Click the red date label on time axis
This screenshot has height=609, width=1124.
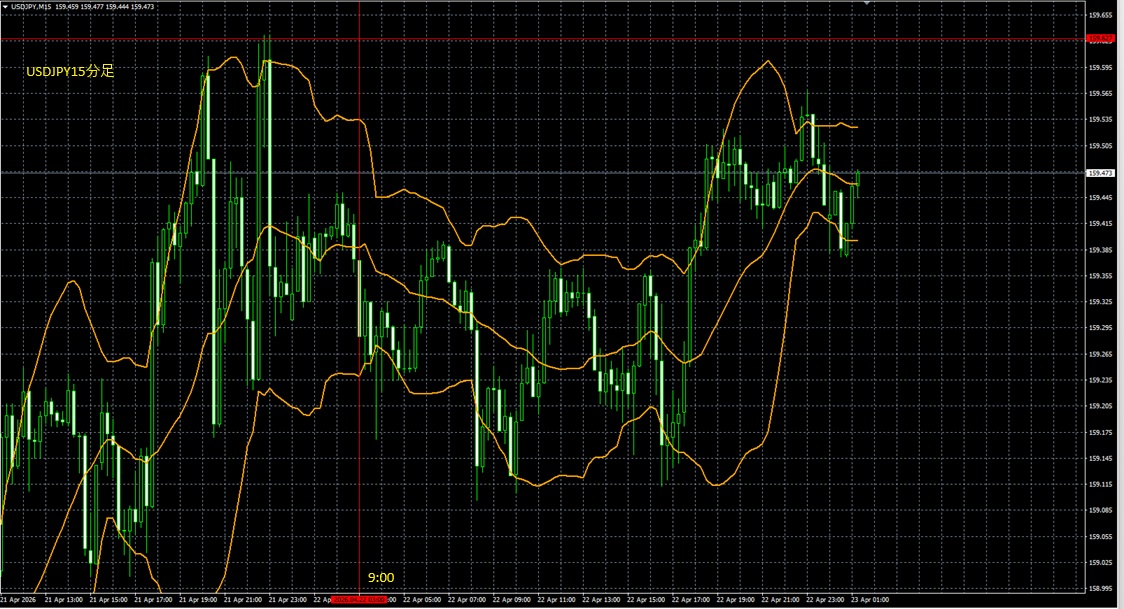pyautogui.click(x=359, y=600)
